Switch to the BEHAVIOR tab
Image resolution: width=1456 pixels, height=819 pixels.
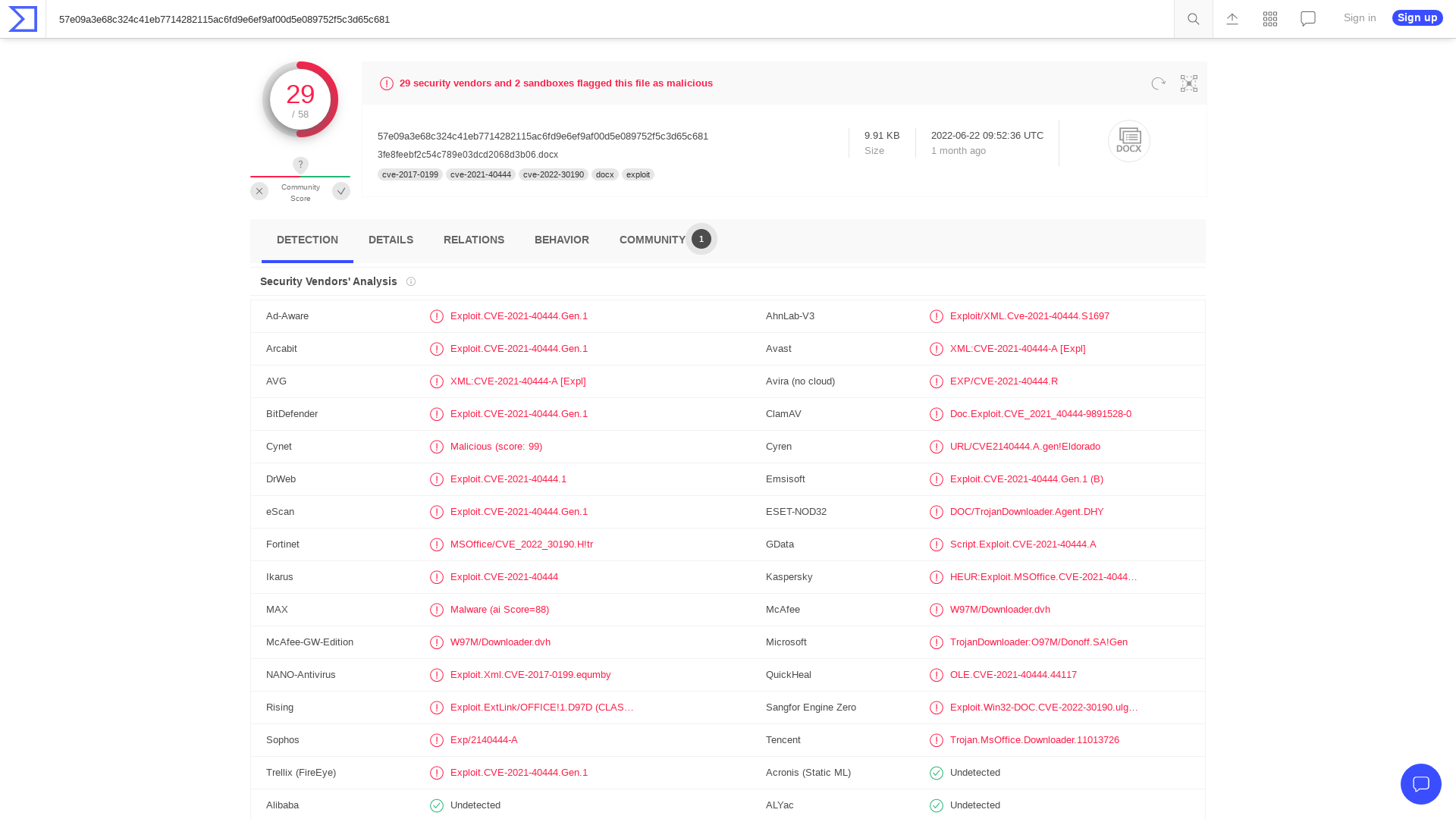[x=561, y=240]
